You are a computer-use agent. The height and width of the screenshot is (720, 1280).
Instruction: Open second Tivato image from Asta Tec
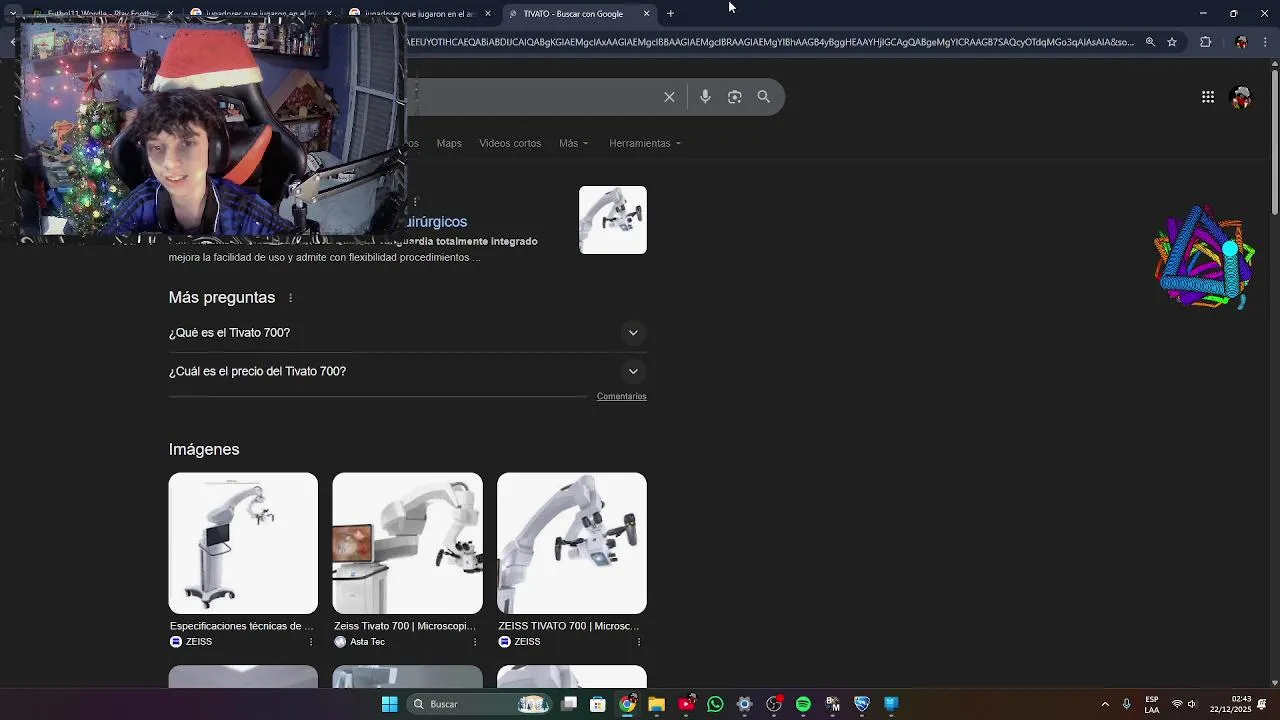(407, 543)
